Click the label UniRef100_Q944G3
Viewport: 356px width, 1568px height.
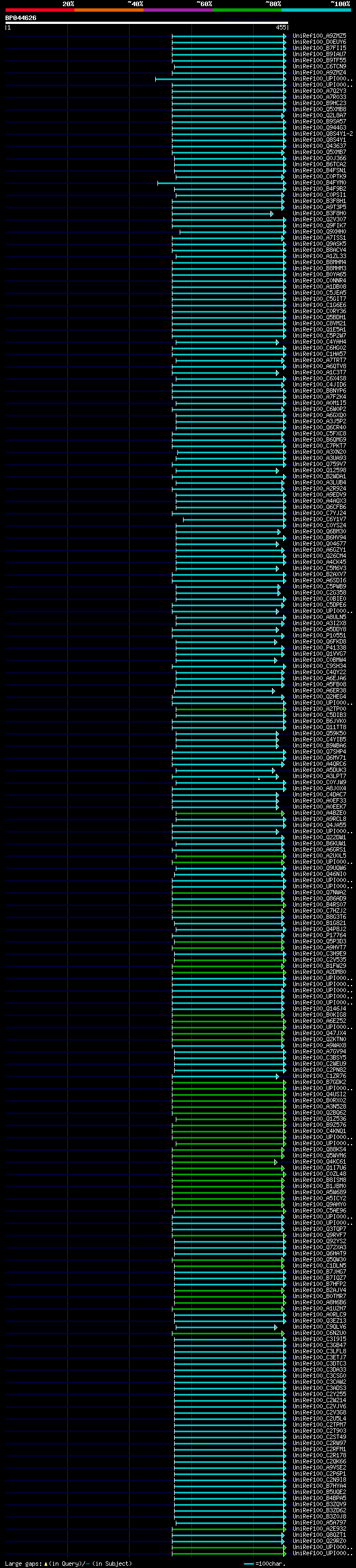click(x=319, y=127)
